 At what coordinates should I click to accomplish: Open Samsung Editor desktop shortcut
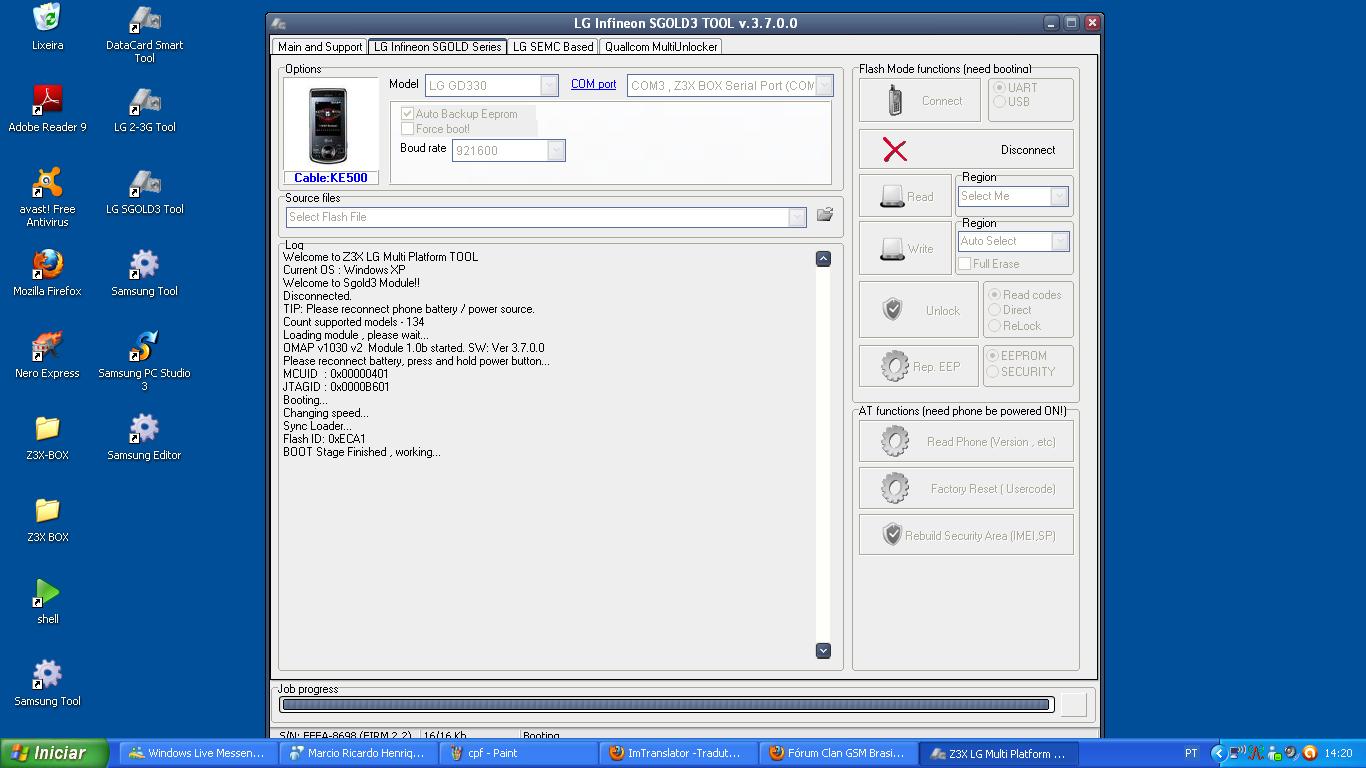coord(145,437)
